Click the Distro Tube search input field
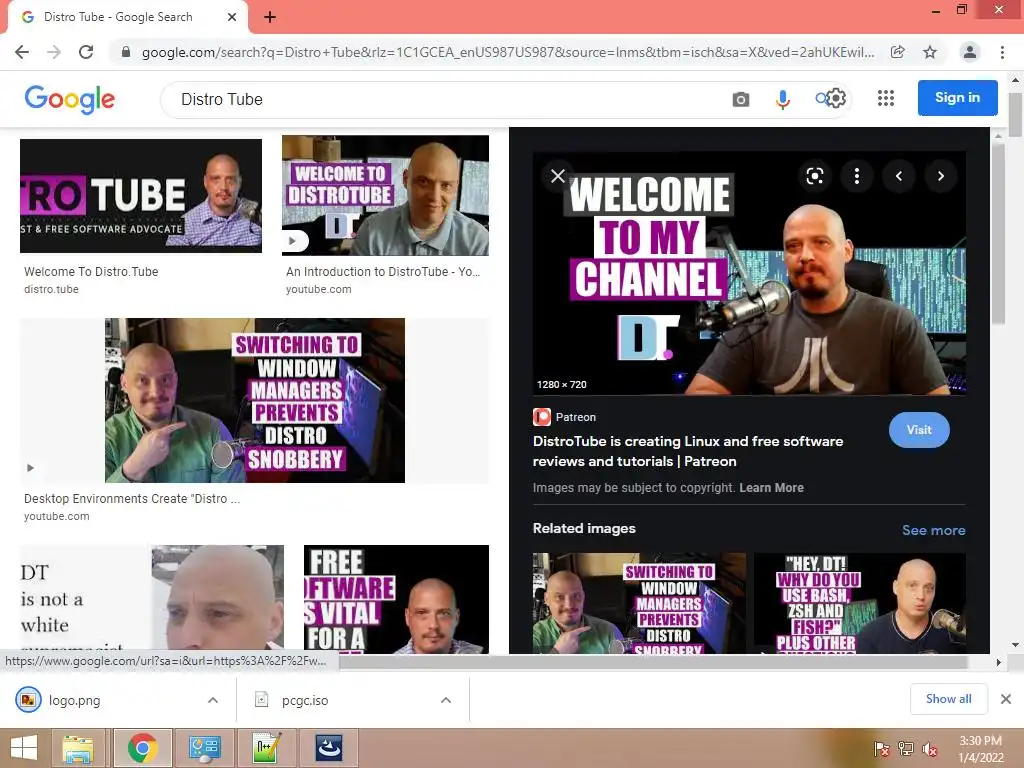This screenshot has width=1024, height=768. pos(444,99)
